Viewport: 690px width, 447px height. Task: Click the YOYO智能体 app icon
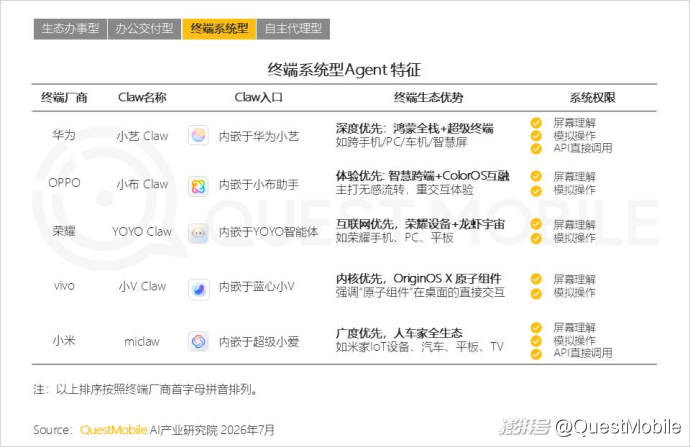[198, 233]
